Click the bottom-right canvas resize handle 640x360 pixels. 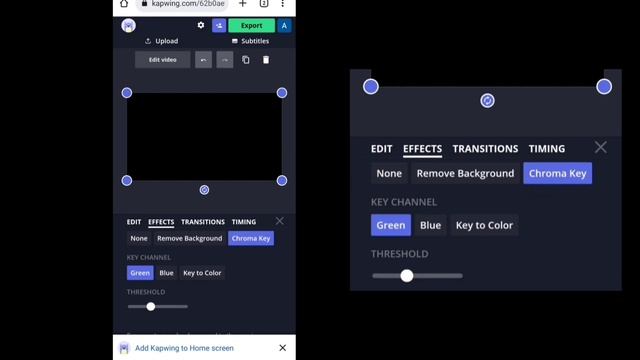click(282, 180)
